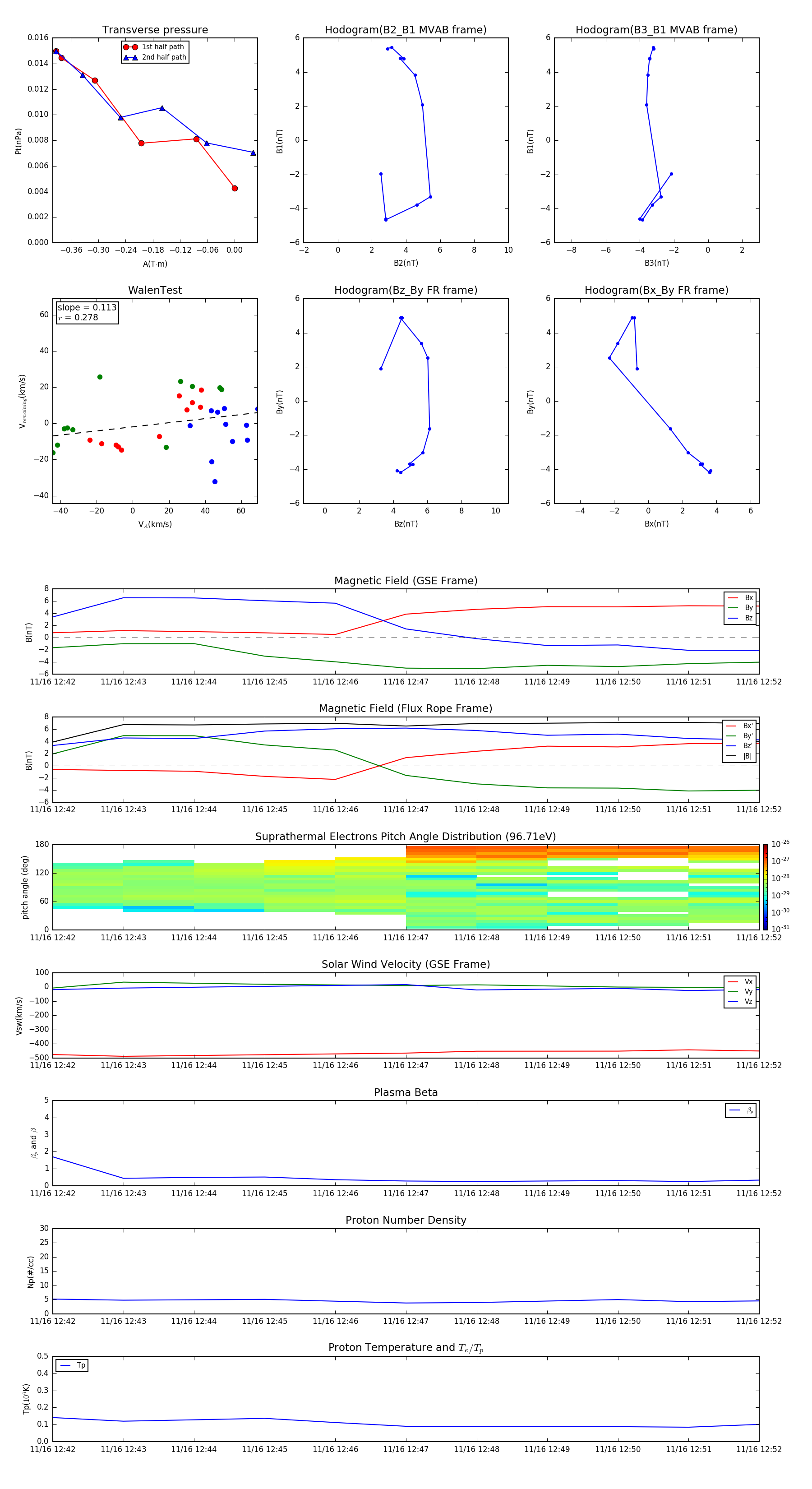Click the 'B3(nT)' x-axis label
This screenshot has height=1489, width=812.
(x=656, y=263)
